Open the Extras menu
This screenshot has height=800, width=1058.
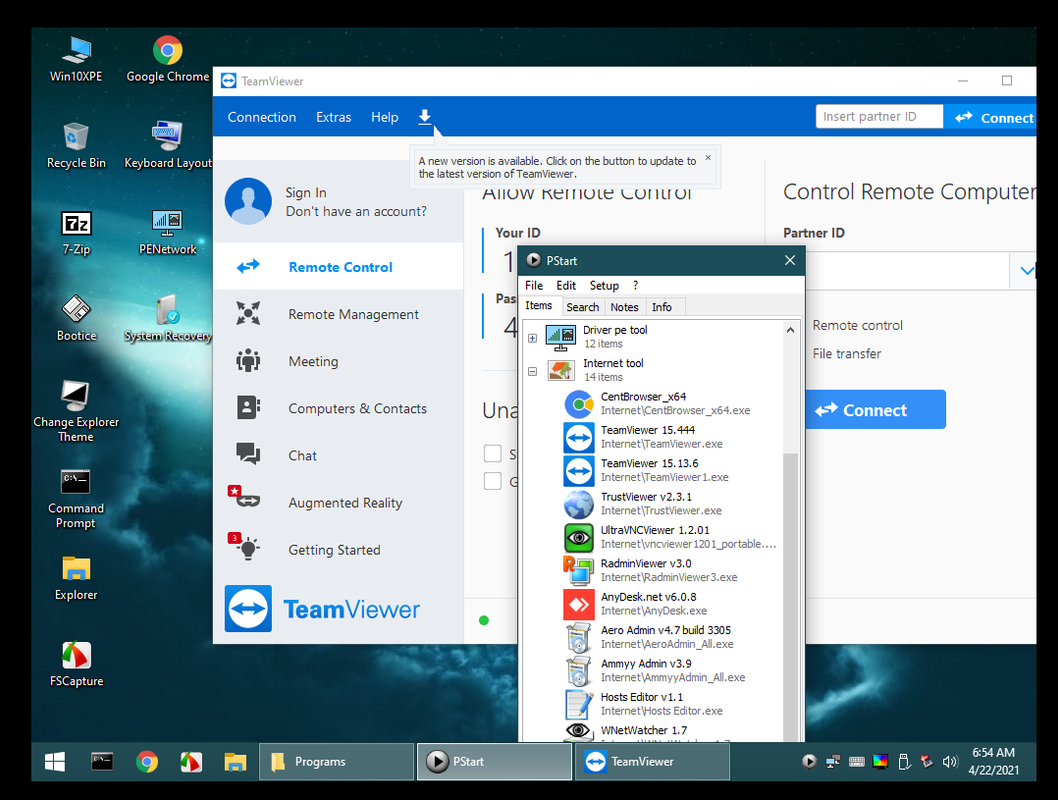(x=333, y=117)
